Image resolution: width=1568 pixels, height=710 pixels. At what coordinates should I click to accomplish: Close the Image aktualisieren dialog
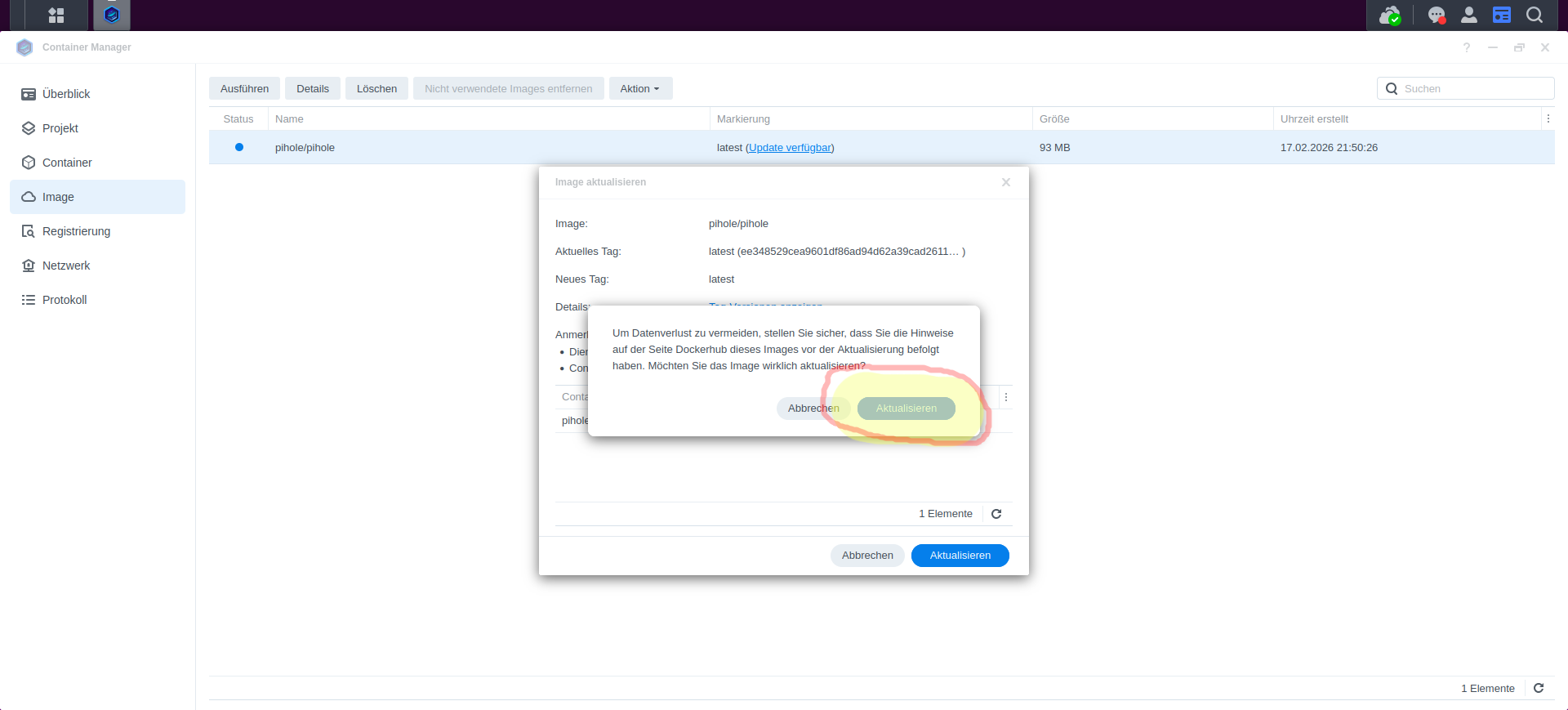pyautogui.click(x=1005, y=182)
